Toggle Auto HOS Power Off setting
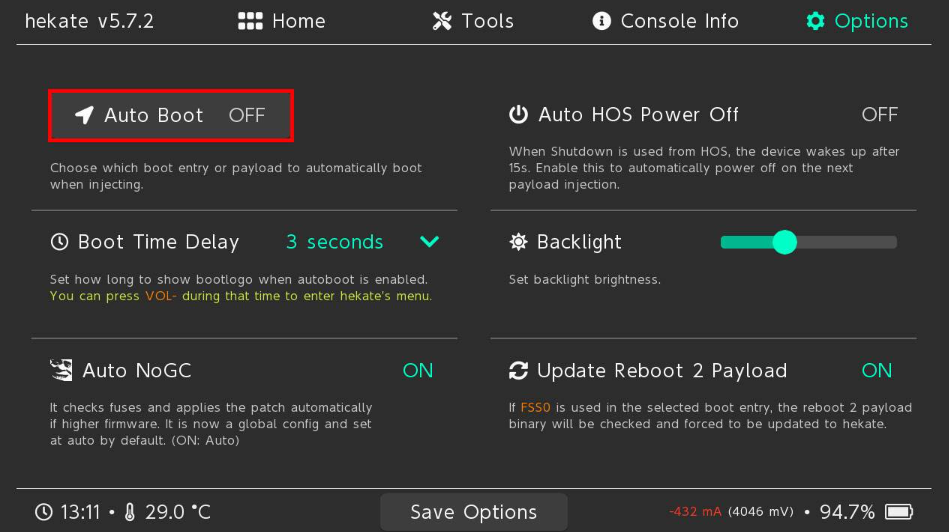The image size is (949, 532). [x=879, y=115]
